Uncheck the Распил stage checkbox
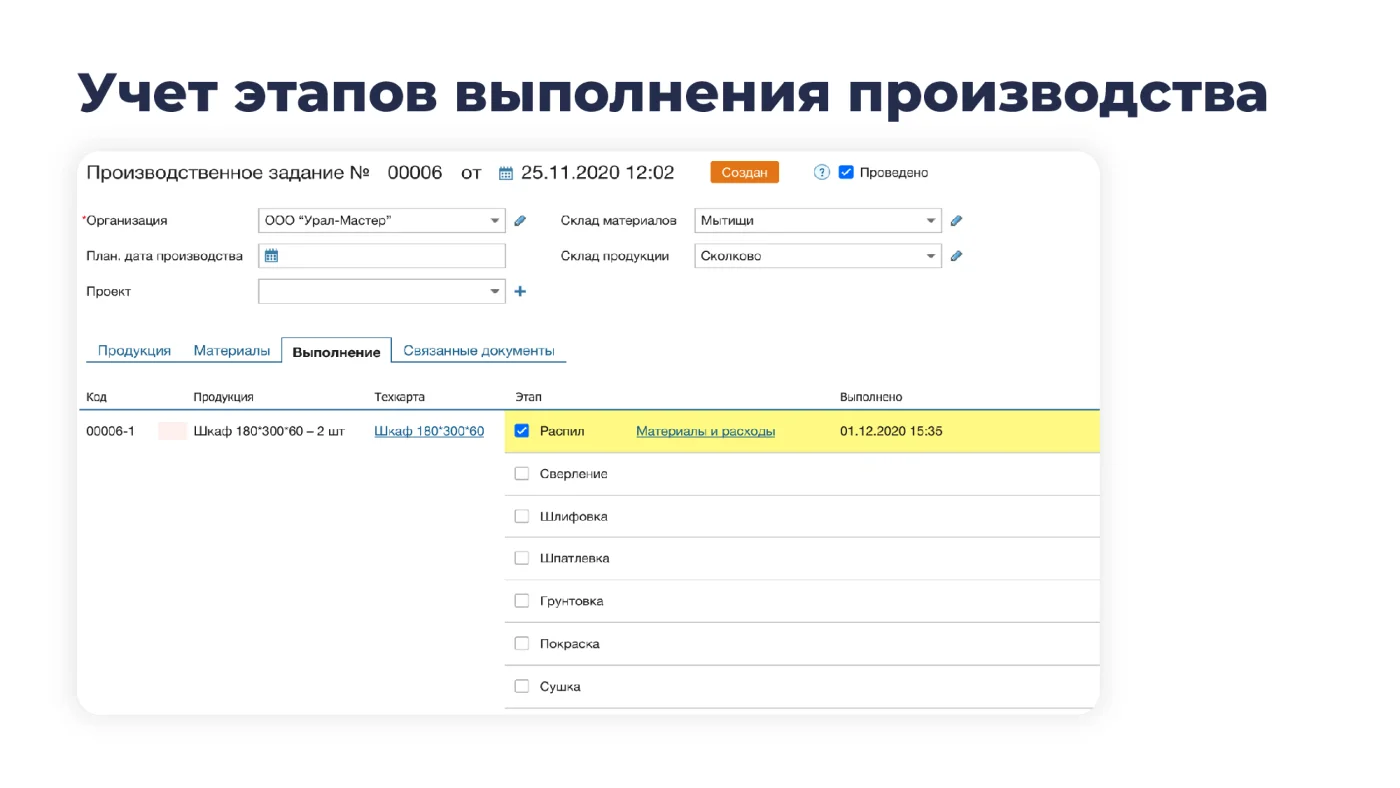This screenshot has height=788, width=1400. tap(521, 431)
